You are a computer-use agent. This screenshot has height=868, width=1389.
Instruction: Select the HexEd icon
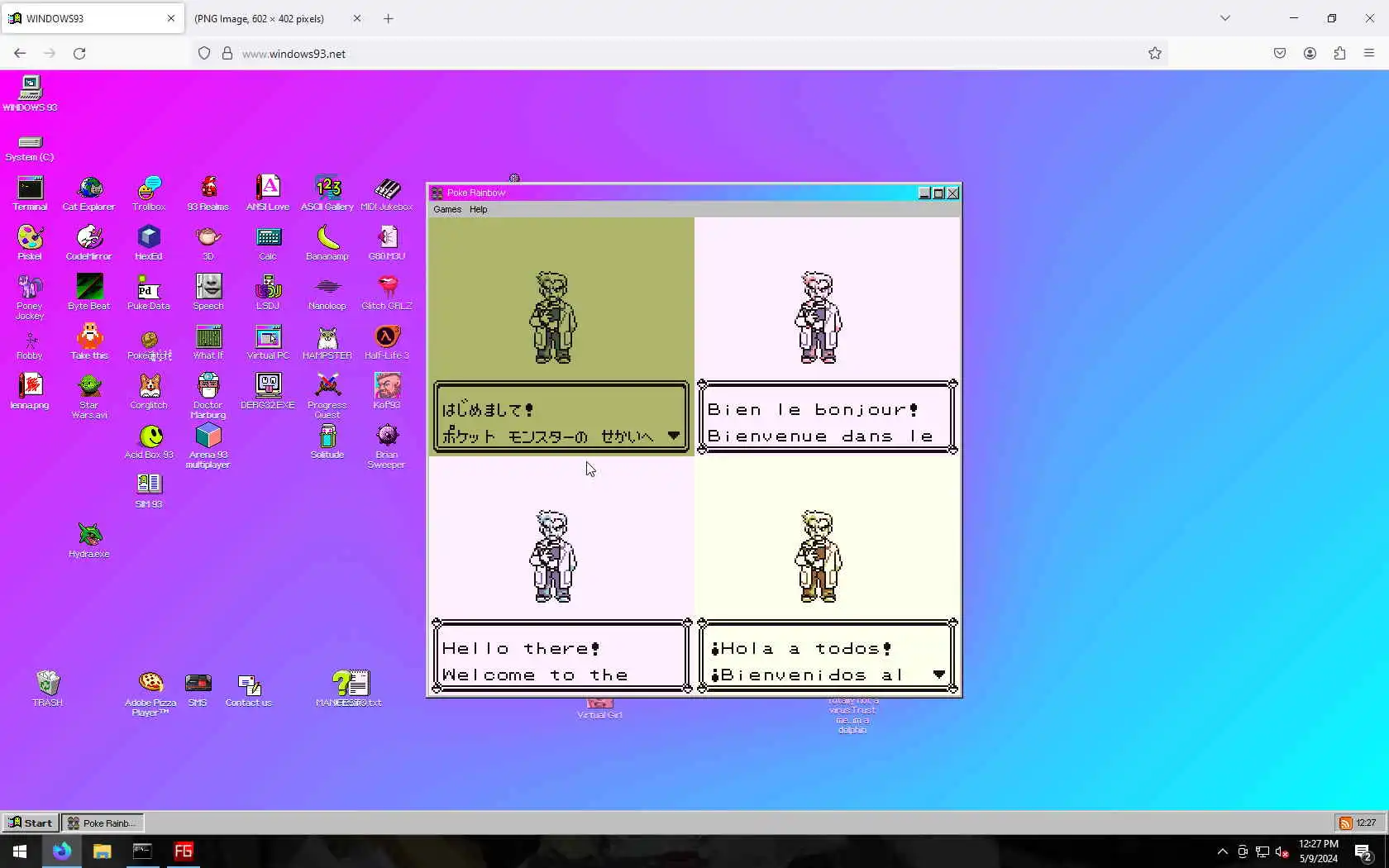(149, 244)
